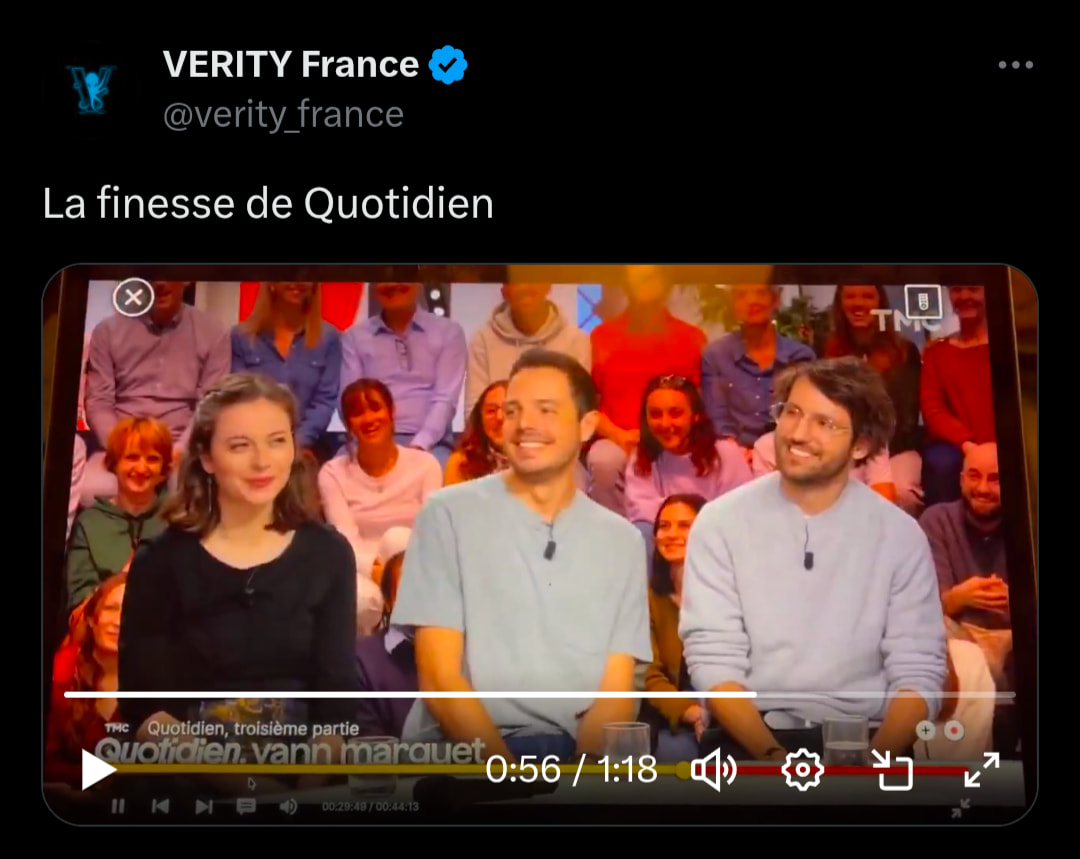Toggle the subtitles speech-bubble icon
Screen dimensions: 1080x859
[x=246, y=806]
